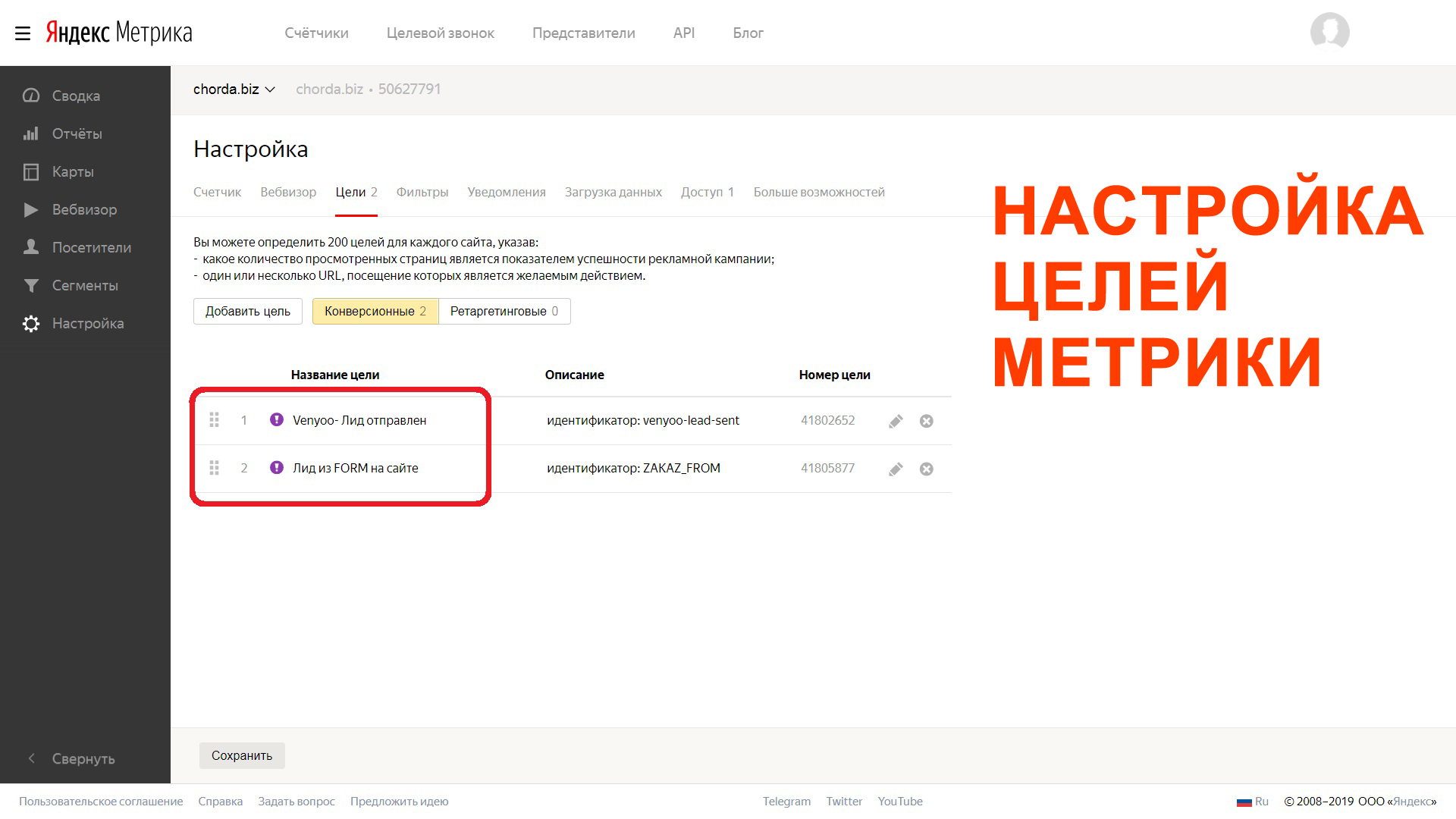Click description идентификатор: ZAKAZ_FROM
The height and width of the screenshot is (819, 1456).
[633, 468]
